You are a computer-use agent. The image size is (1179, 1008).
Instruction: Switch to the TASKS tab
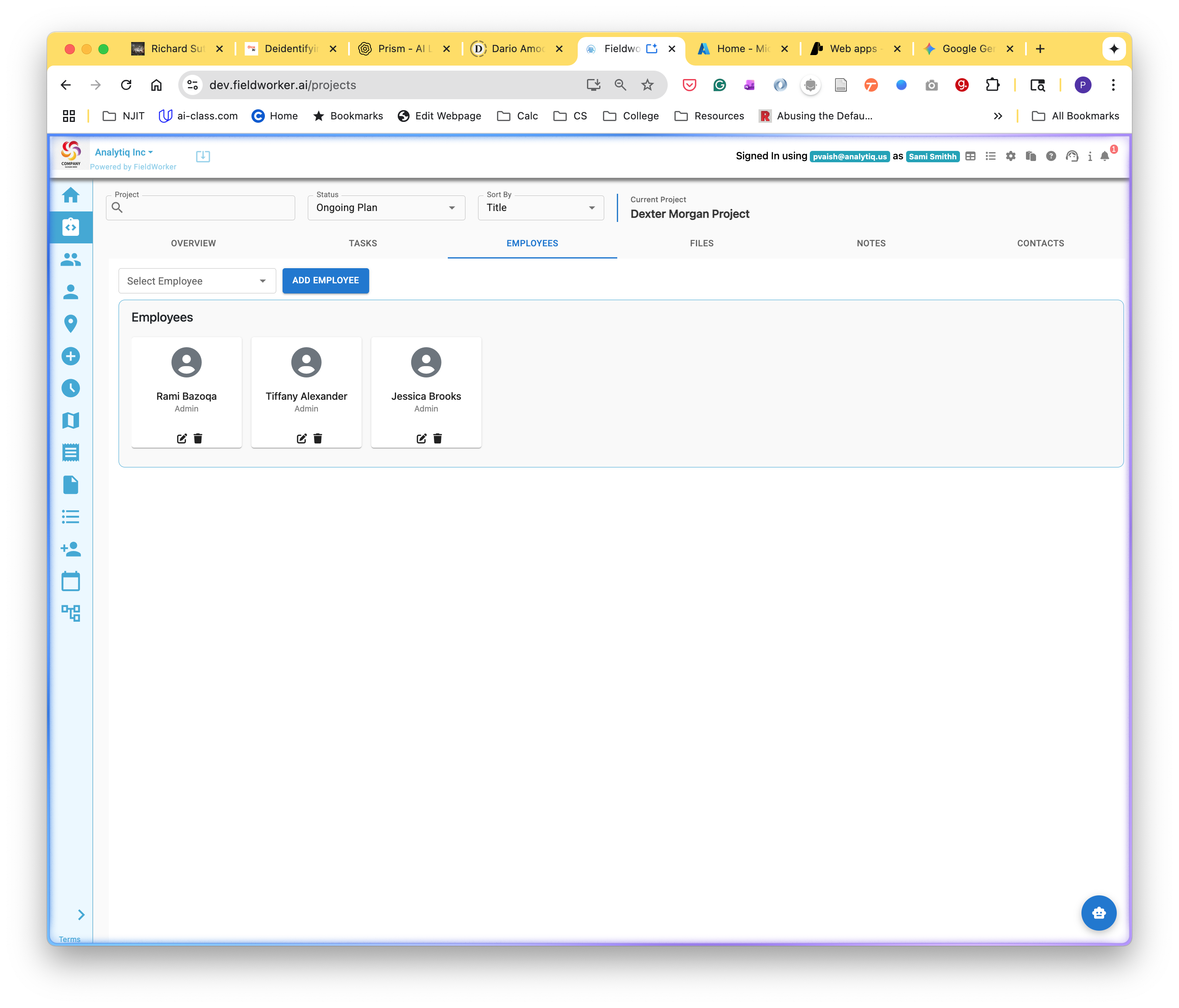[x=362, y=243]
